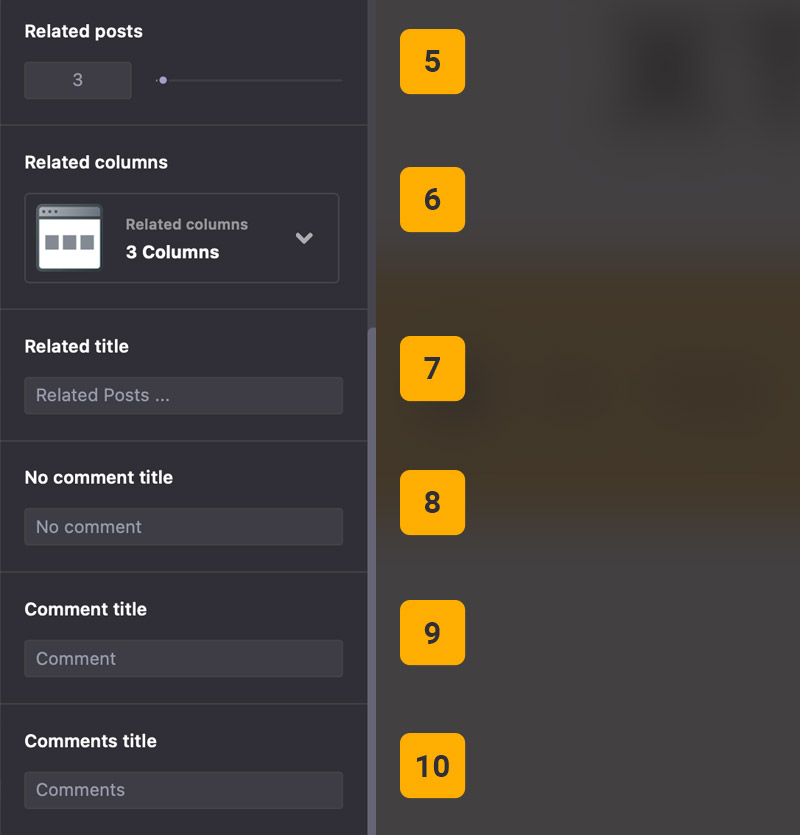Click into the Comment title field

coord(183,658)
